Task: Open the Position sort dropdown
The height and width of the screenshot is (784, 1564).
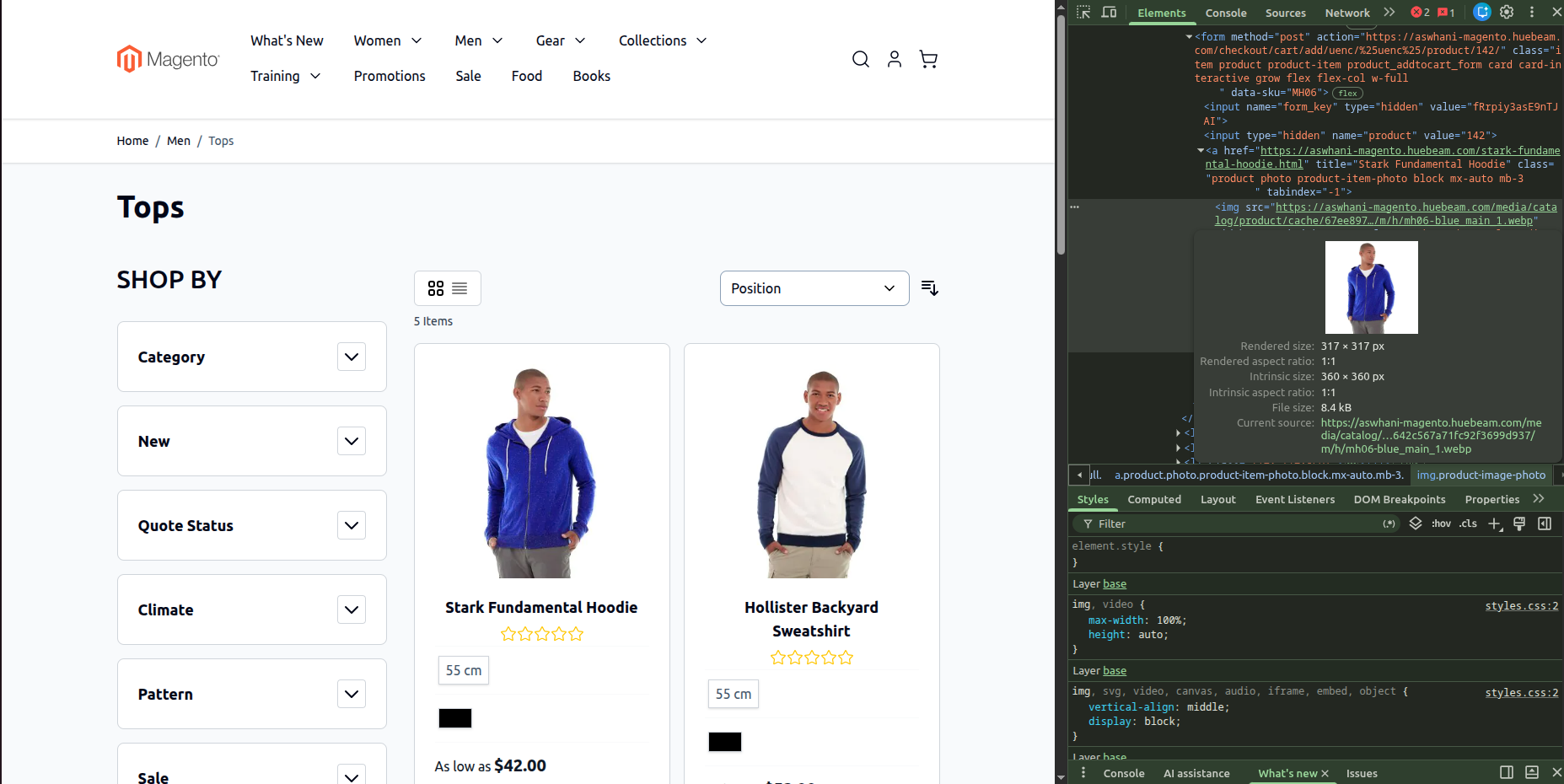Action: click(814, 288)
